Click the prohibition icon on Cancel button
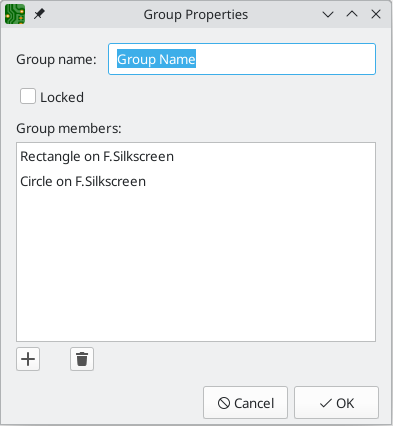393x426 pixels. [224, 403]
